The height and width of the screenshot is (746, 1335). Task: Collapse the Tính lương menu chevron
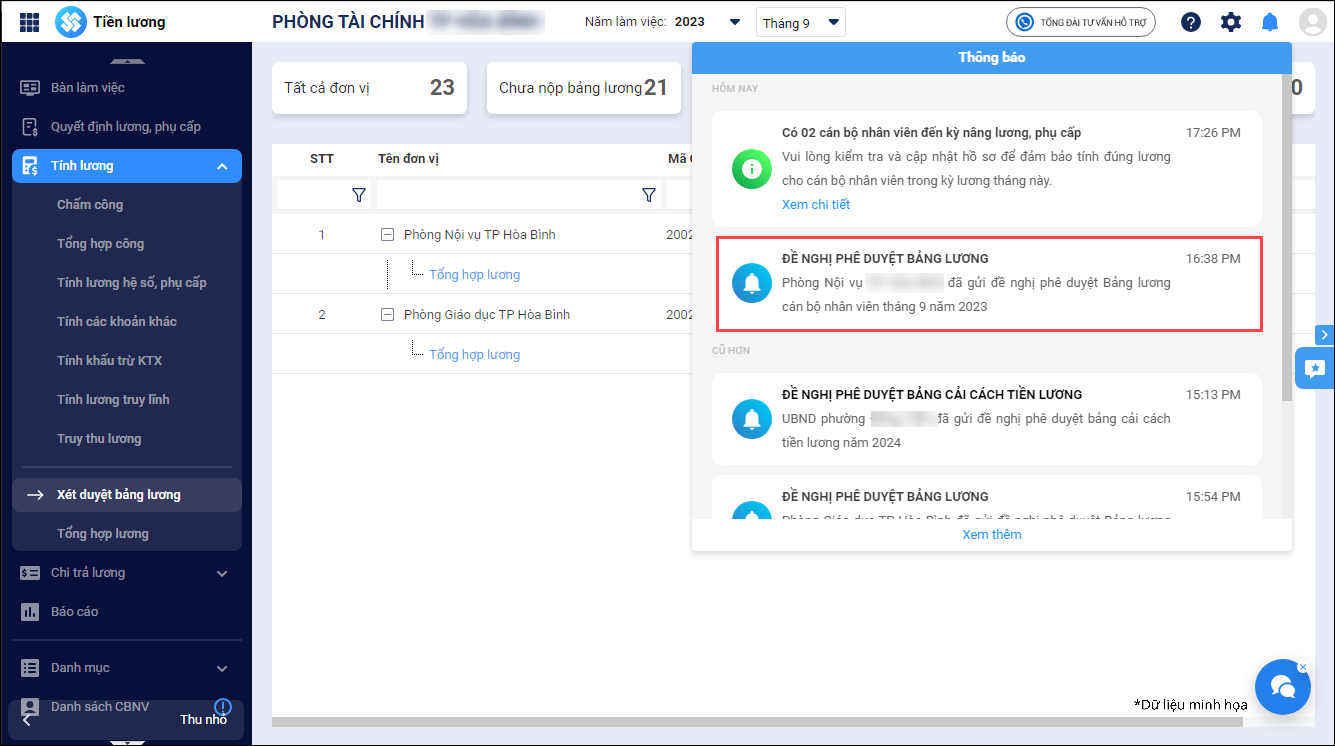(x=222, y=166)
